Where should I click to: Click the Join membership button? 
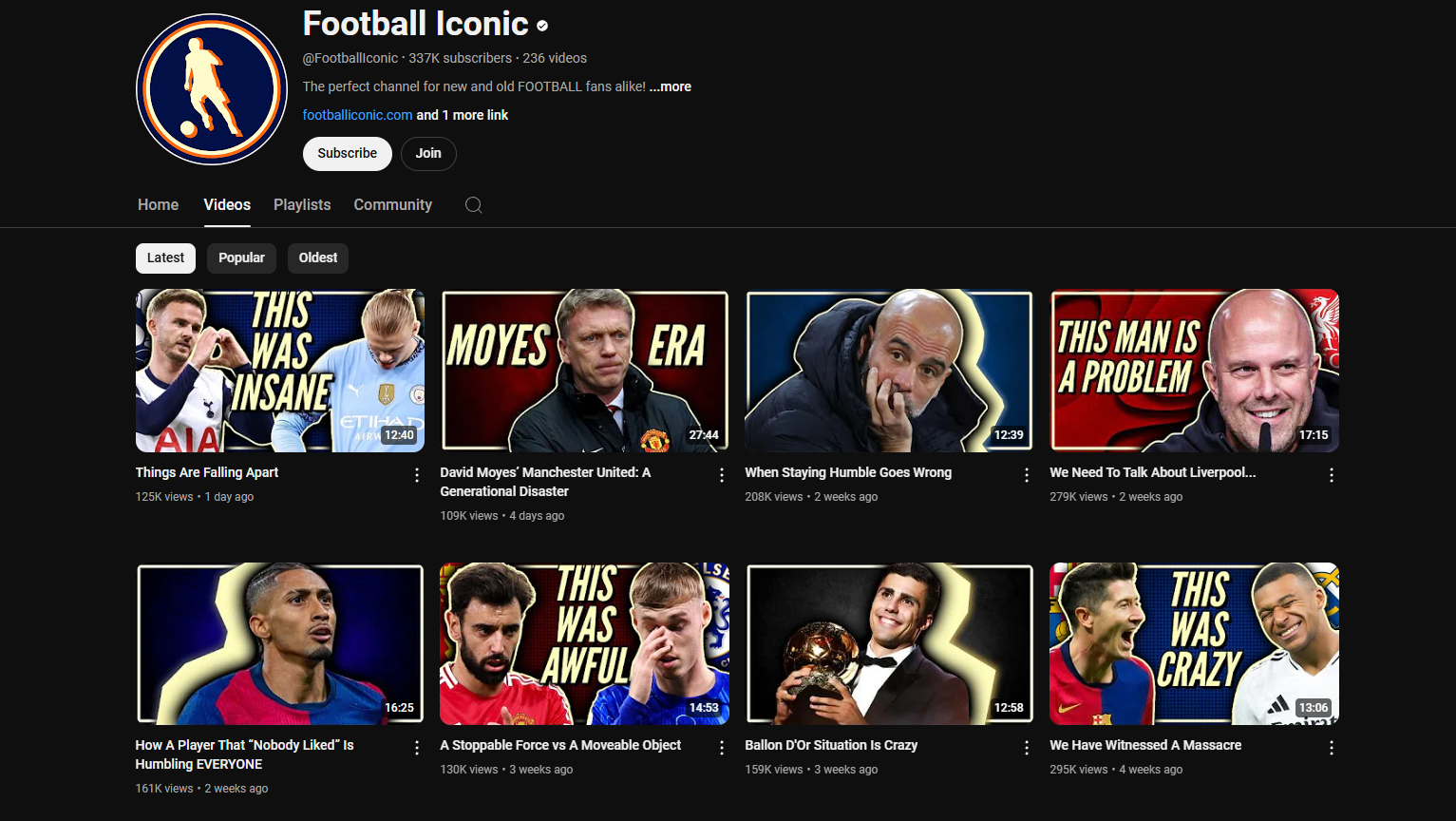(x=428, y=154)
